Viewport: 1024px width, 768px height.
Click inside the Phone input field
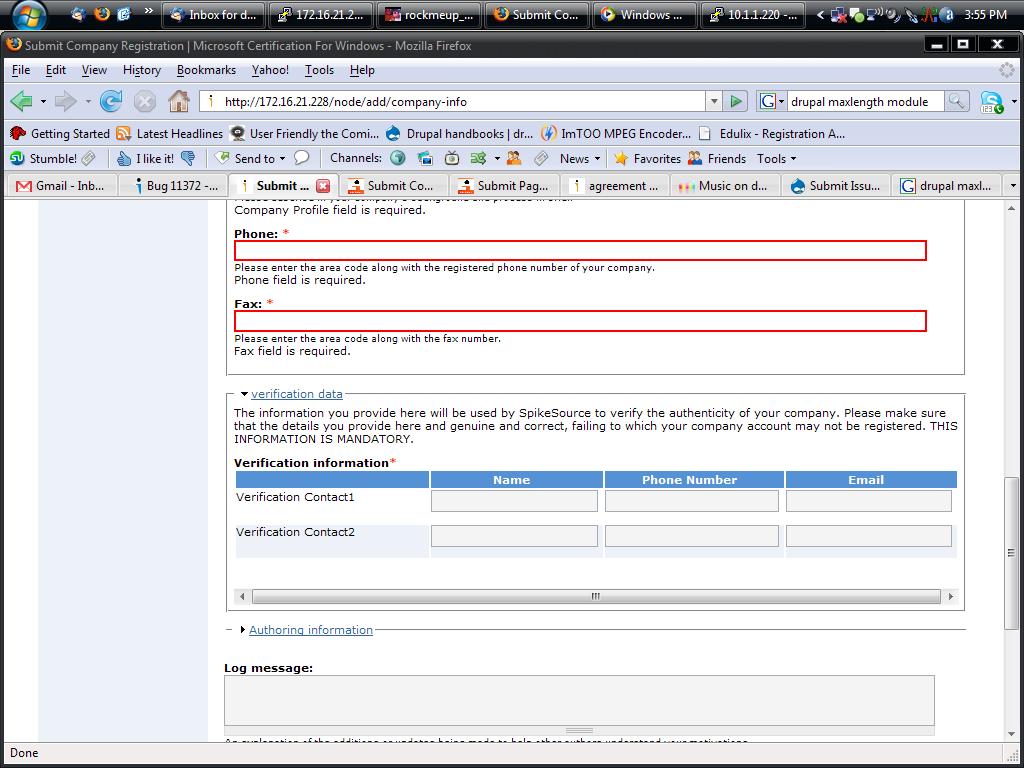tap(578, 250)
